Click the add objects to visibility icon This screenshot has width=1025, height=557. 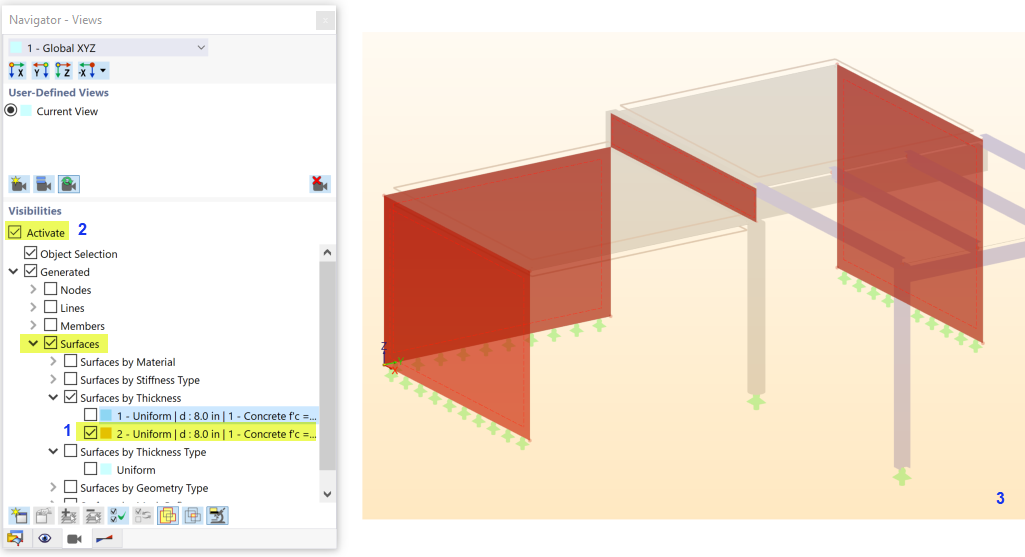[69, 516]
